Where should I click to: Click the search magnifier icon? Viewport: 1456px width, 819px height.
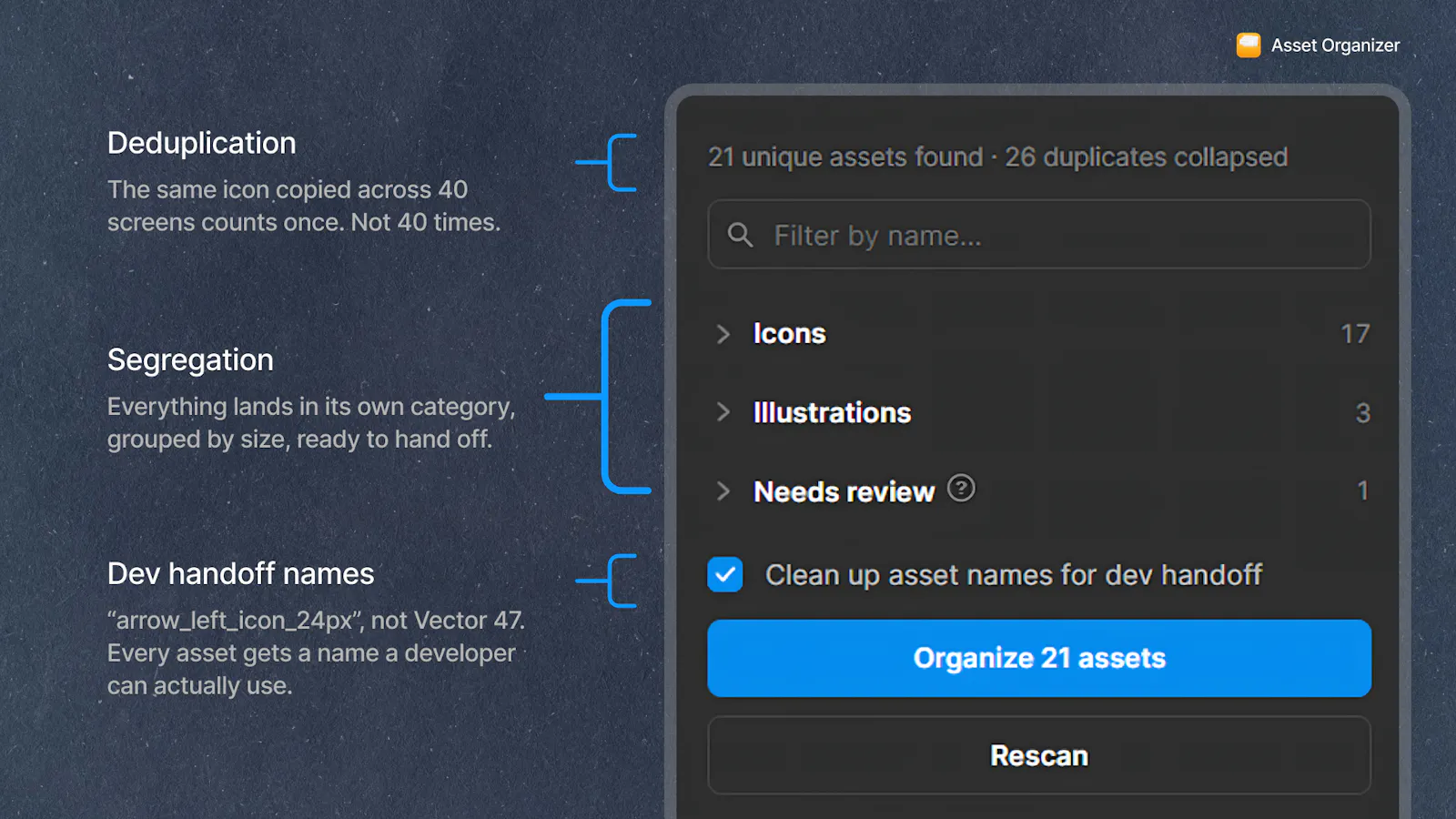click(x=740, y=235)
